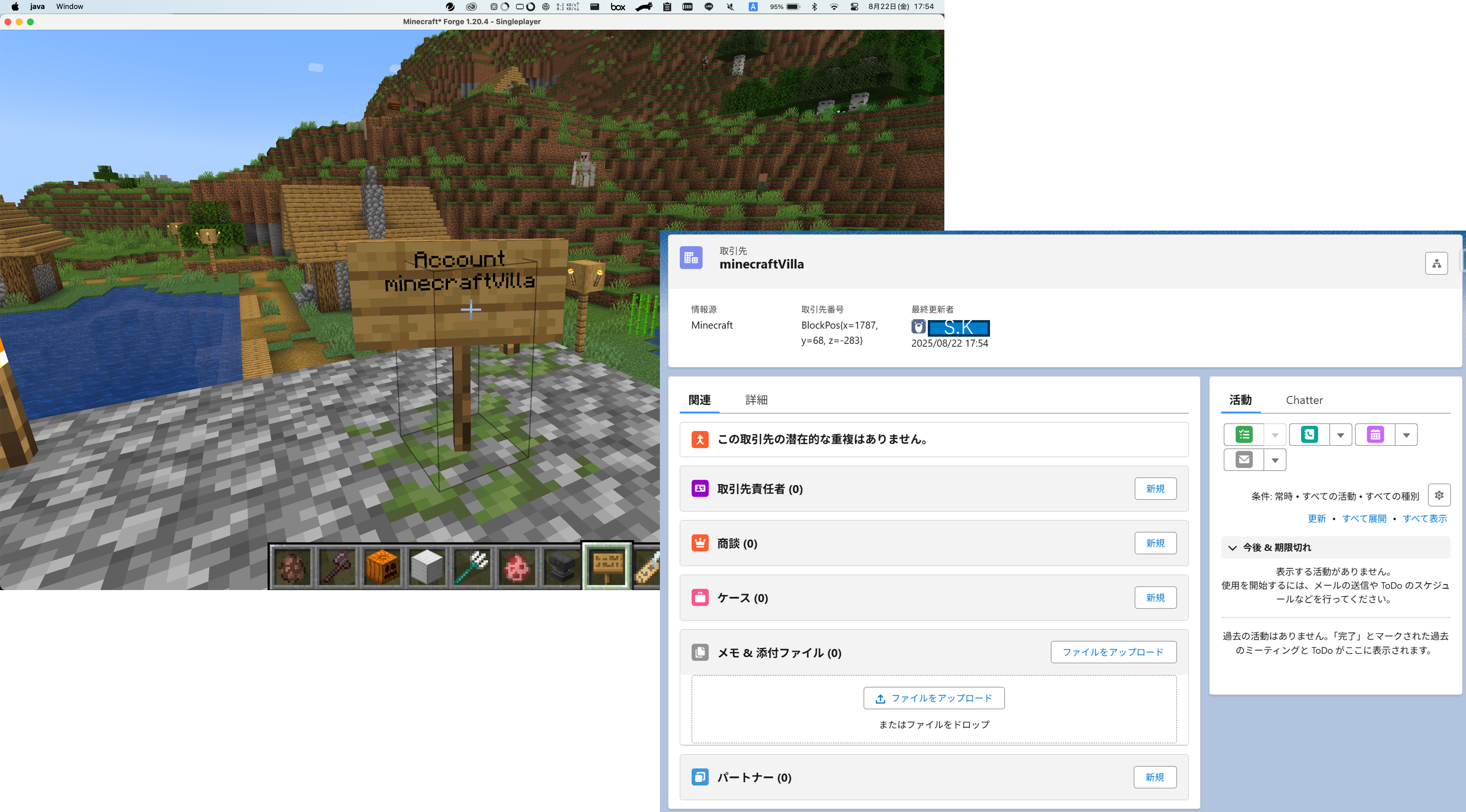Click the 取引先 building icon in header

pos(691,258)
